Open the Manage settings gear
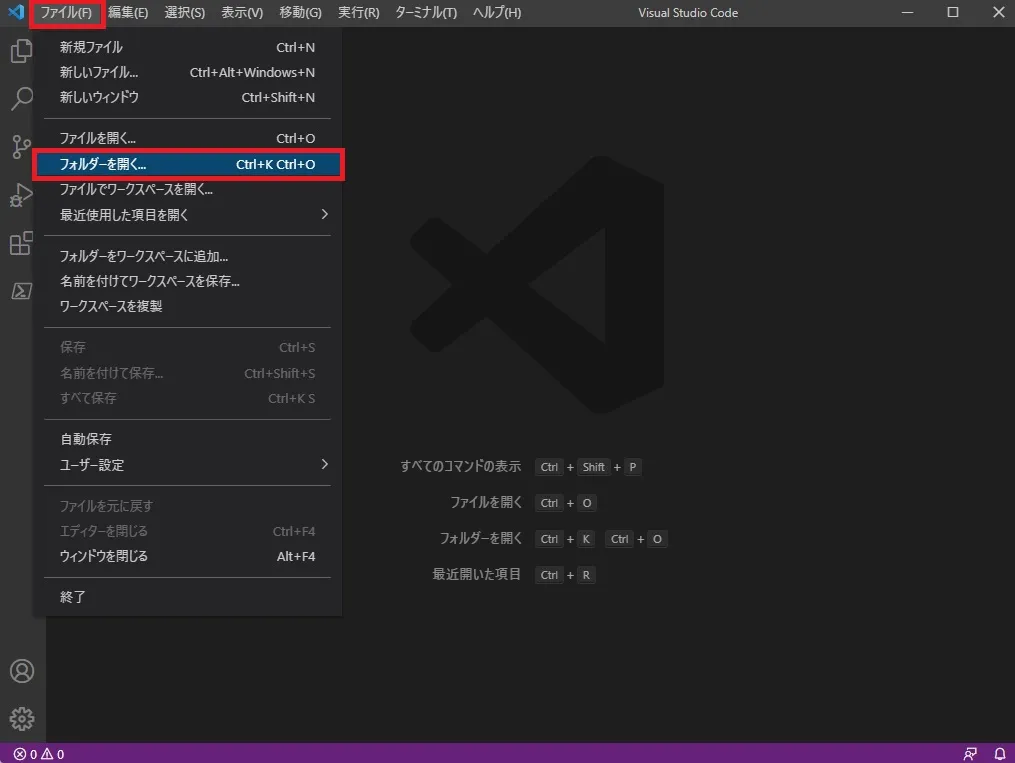Image resolution: width=1015 pixels, height=763 pixels. tap(22, 718)
